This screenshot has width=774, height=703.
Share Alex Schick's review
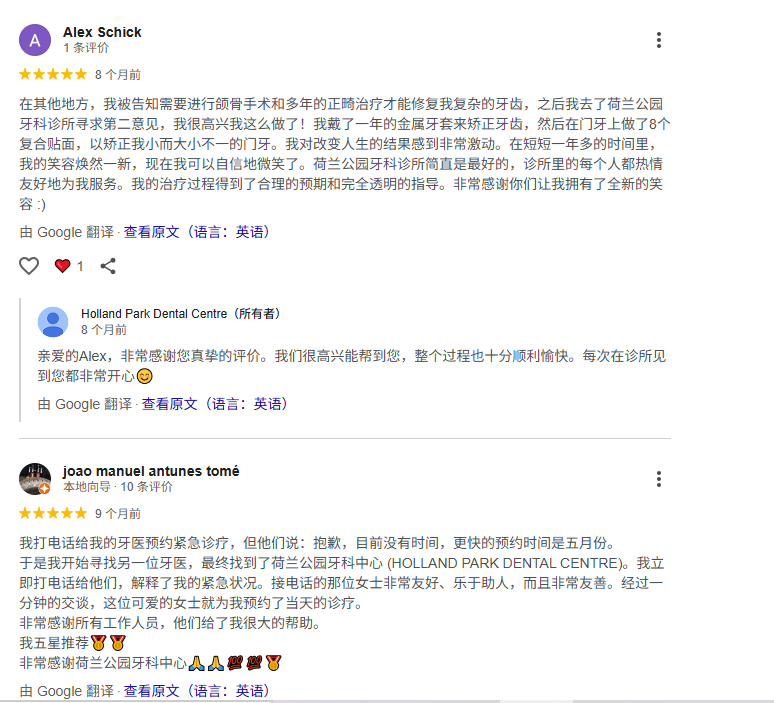[108, 266]
